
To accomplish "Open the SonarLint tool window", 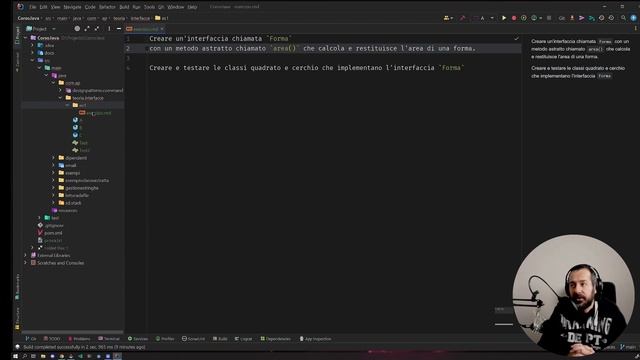I will (x=193, y=339).
